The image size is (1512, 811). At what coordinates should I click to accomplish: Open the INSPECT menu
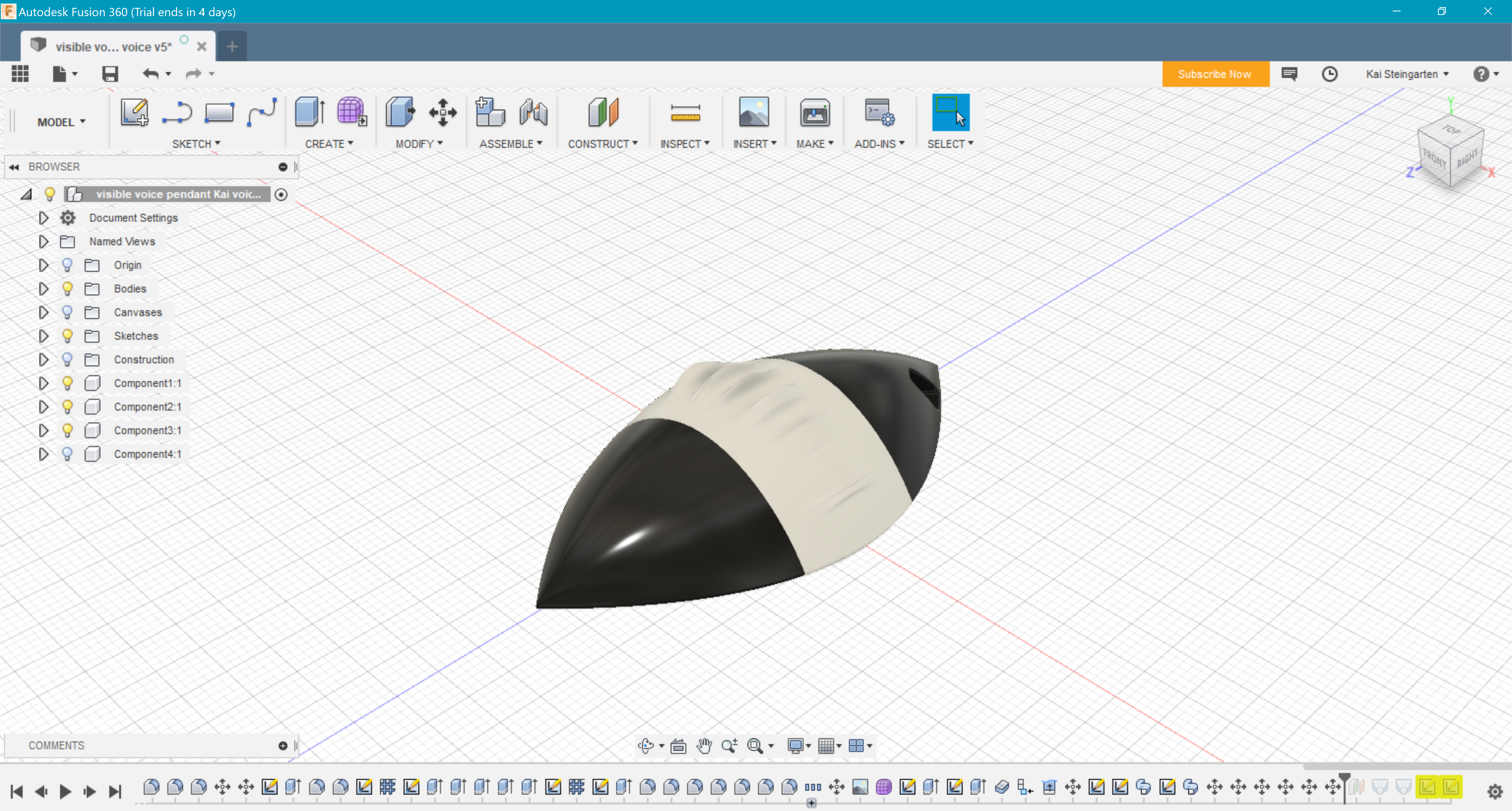coord(685,144)
